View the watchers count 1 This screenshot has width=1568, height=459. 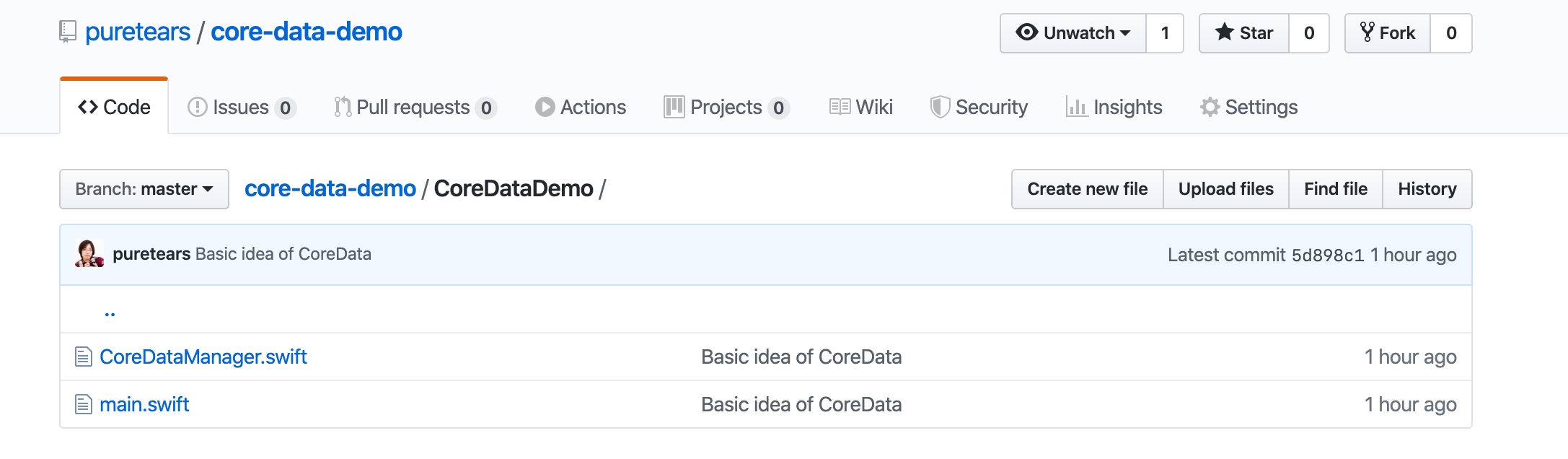[1165, 33]
